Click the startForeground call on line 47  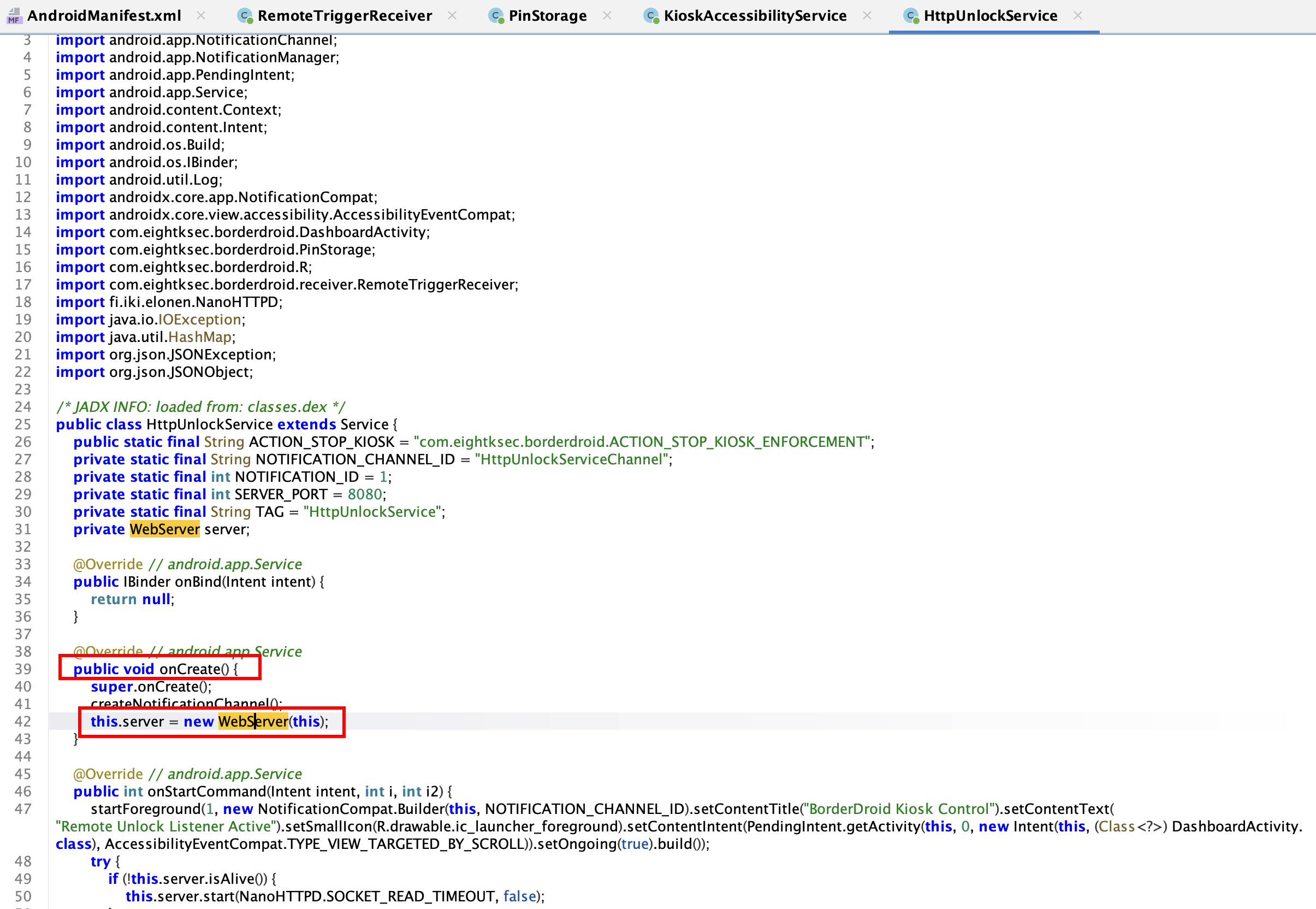tap(146, 809)
